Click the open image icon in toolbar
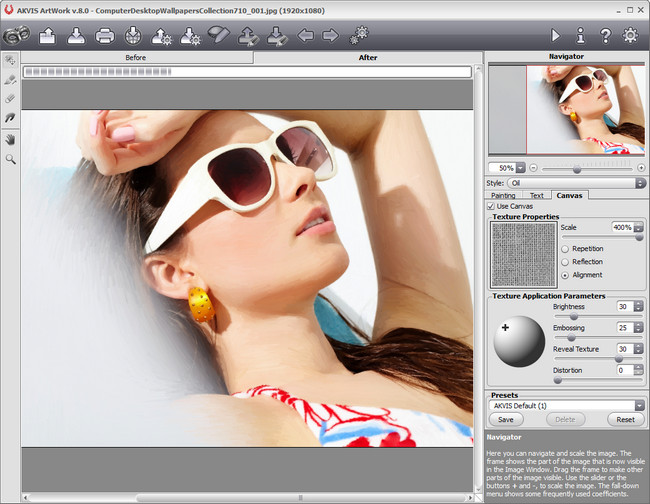This screenshot has width=650, height=504. pyautogui.click(x=47, y=36)
